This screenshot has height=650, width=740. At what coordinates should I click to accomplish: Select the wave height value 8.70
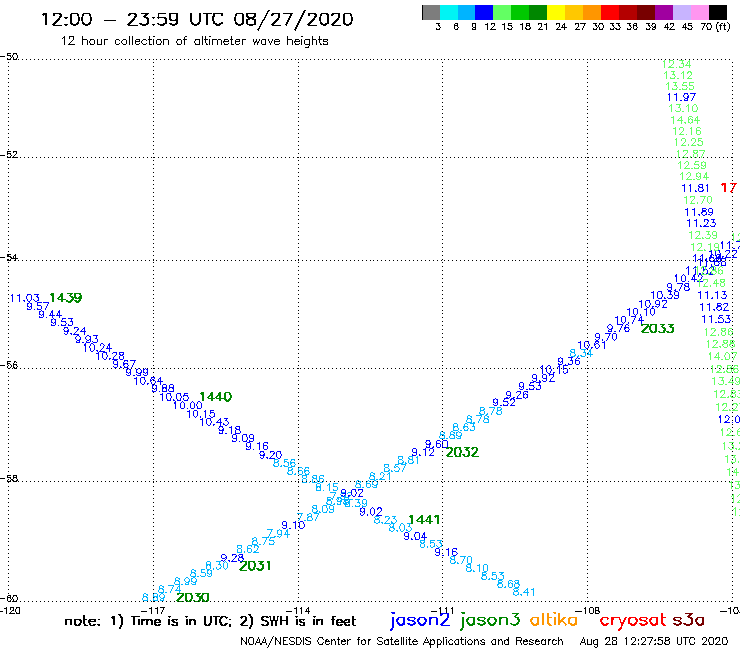tap(461, 560)
